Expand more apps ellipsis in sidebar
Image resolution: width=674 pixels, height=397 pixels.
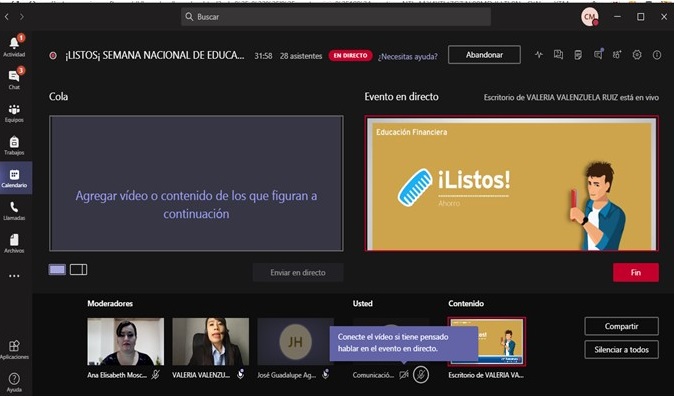point(14,276)
